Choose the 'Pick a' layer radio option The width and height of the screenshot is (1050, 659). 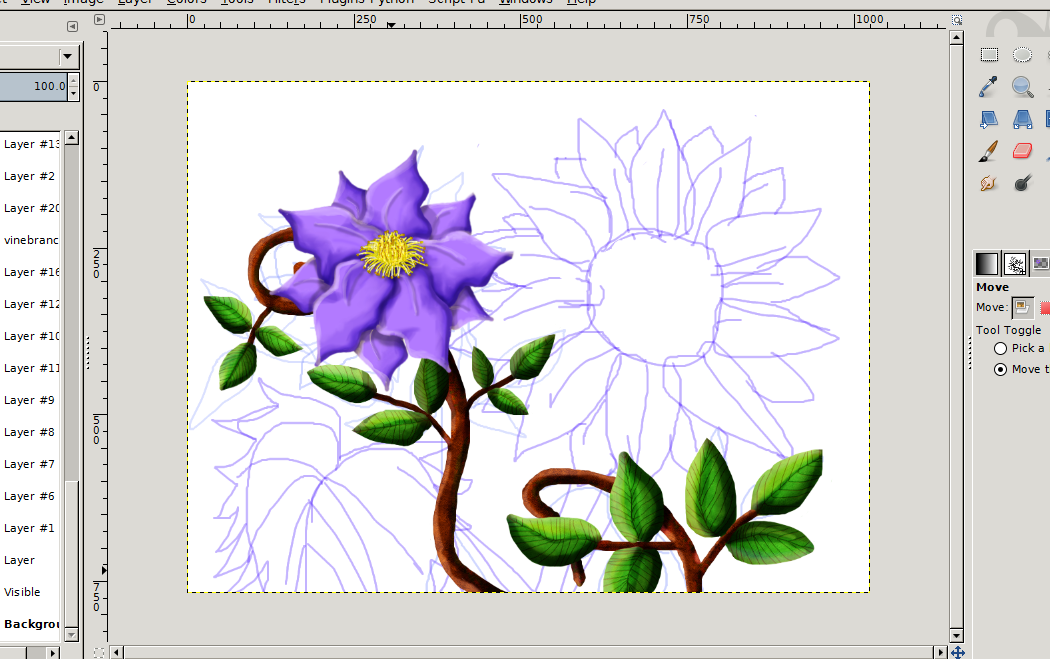pyautogui.click(x=1000, y=348)
